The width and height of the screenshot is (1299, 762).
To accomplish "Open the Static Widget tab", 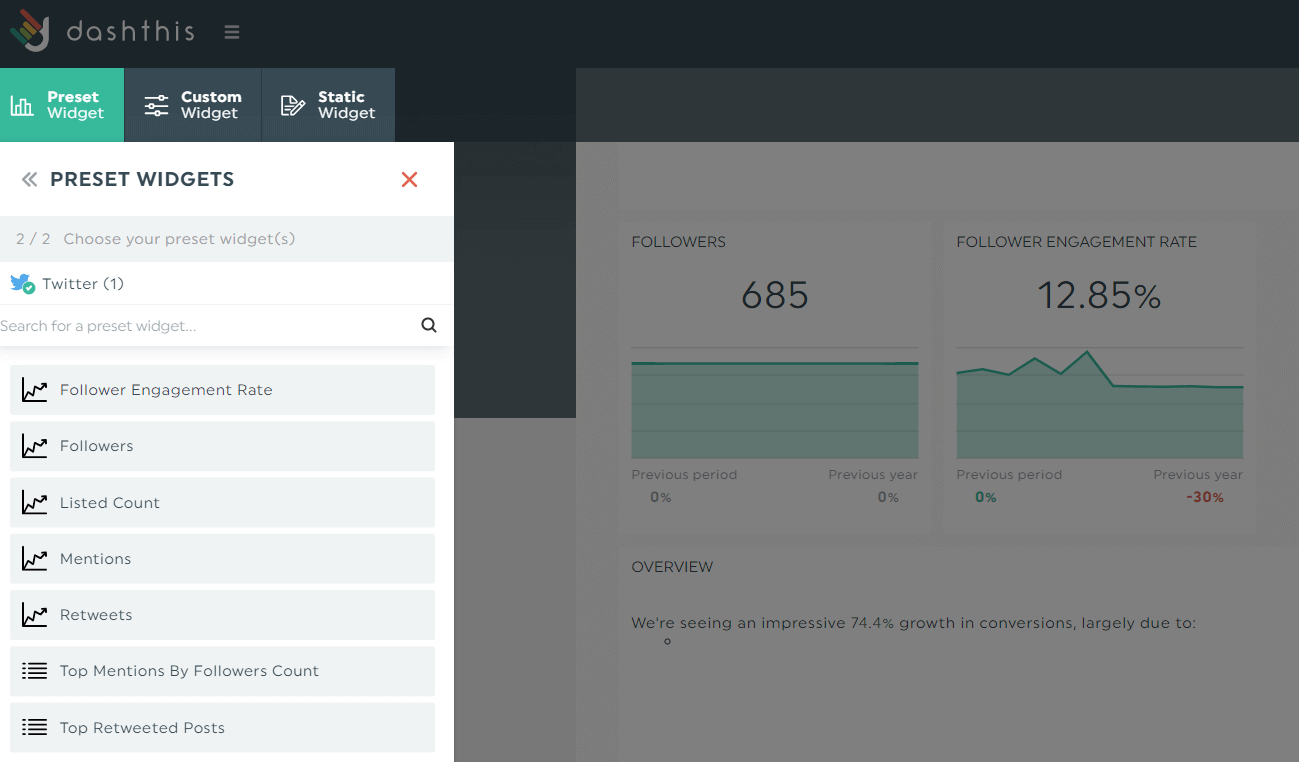I will [x=328, y=105].
